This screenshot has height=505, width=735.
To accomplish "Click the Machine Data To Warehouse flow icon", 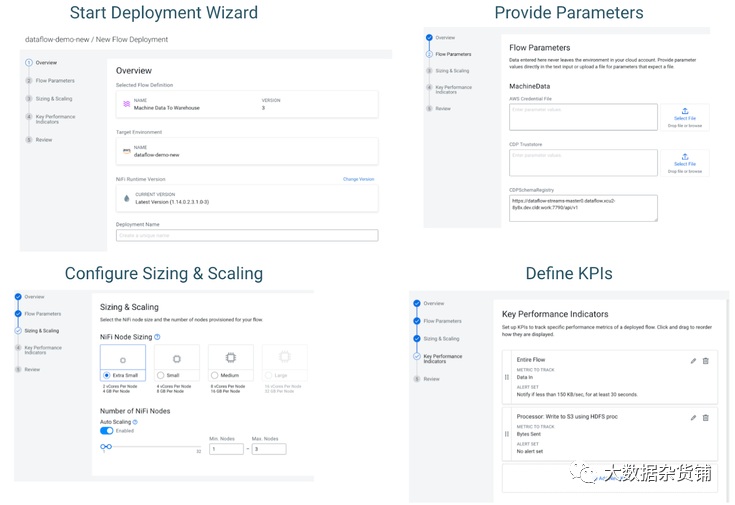I will point(126,104).
